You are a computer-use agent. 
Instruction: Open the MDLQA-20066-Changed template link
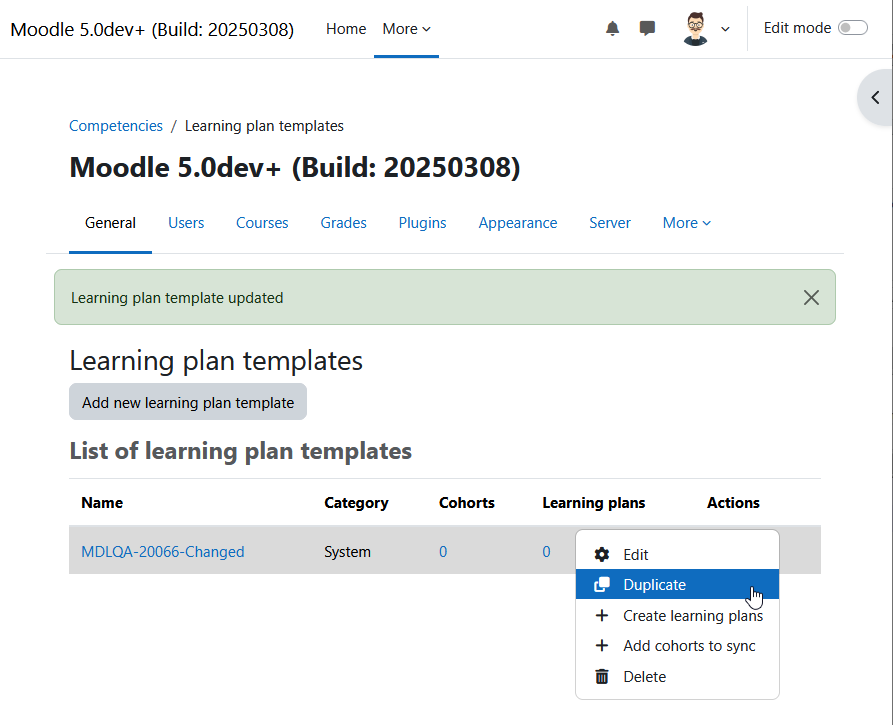point(162,551)
